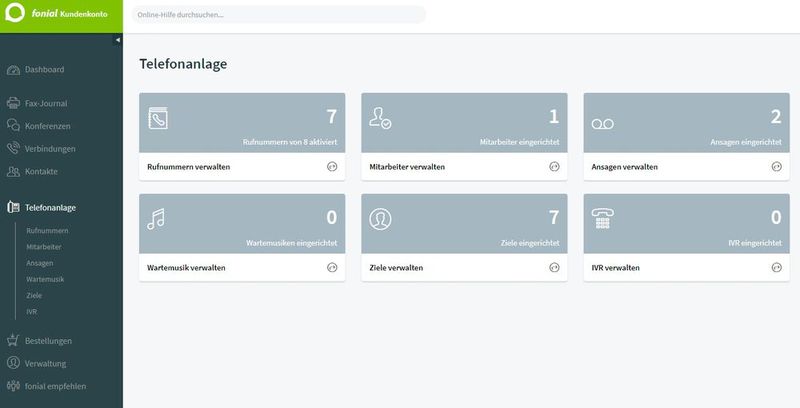Click Rufnummern verwalten link

(x=189, y=167)
